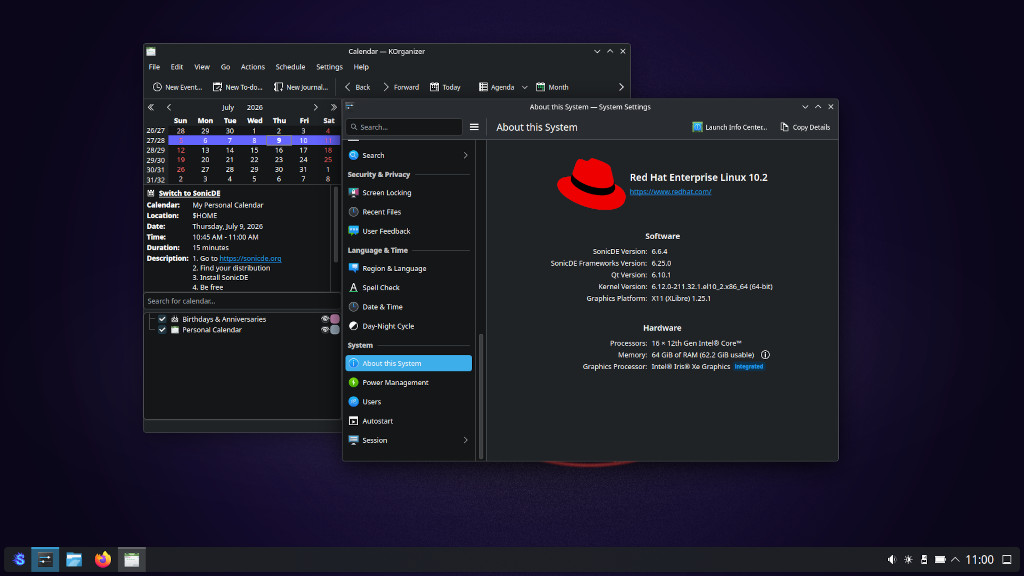Viewport: 1024px width, 576px height.
Task: Open the Go menu in KOrganizer
Action: 225,67
